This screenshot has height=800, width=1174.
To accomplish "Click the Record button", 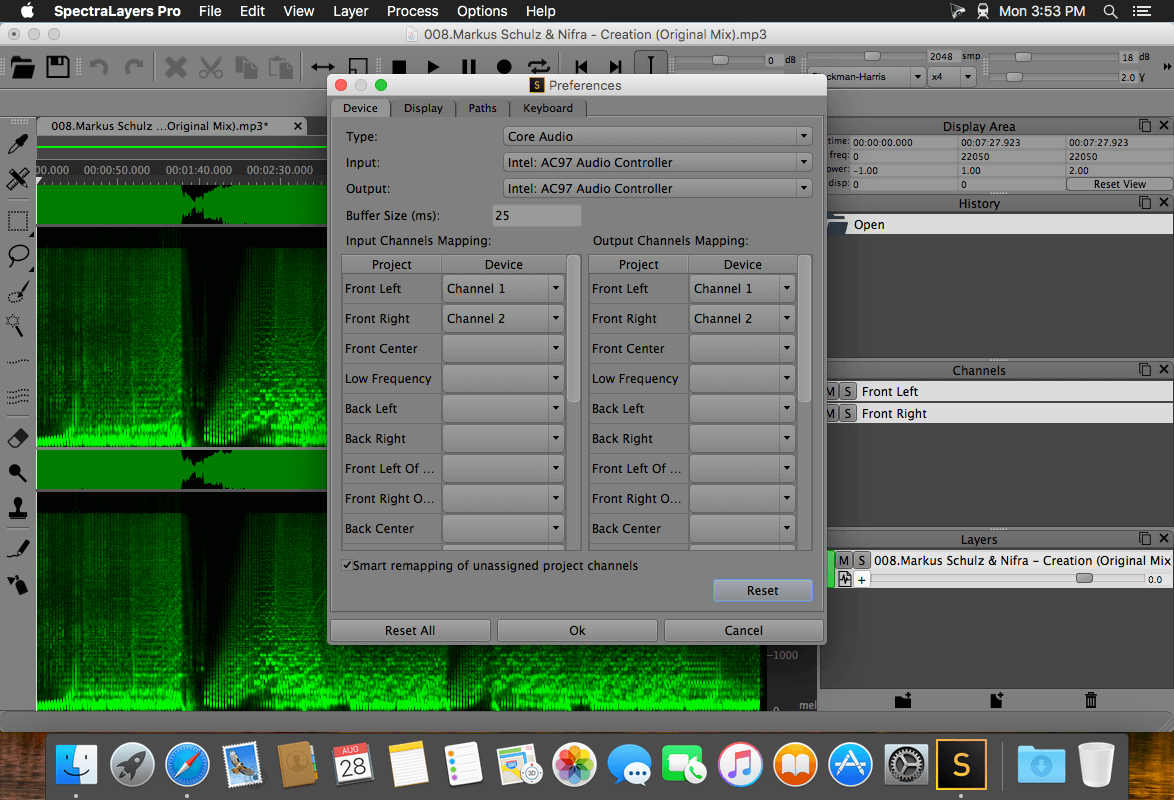I will click(x=504, y=67).
